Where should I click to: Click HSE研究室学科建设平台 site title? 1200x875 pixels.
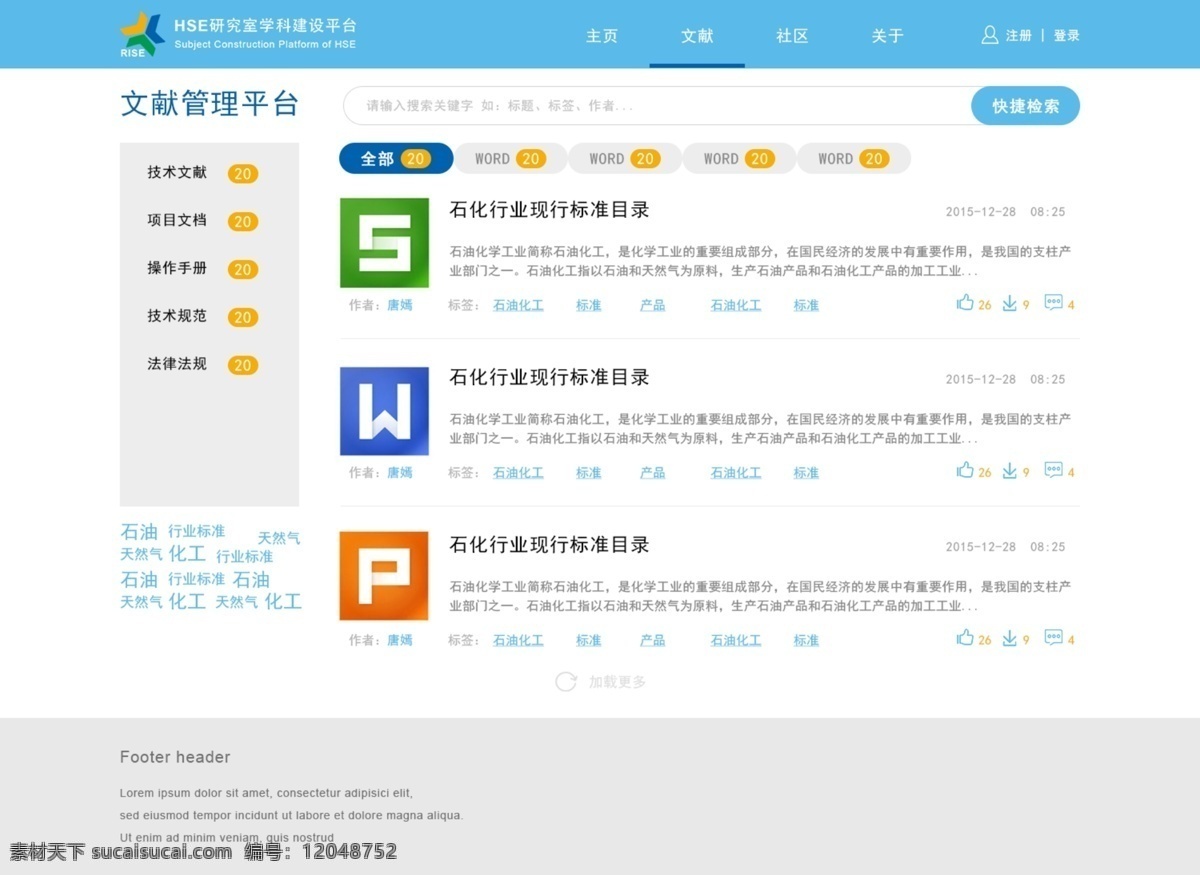[x=265, y=26]
